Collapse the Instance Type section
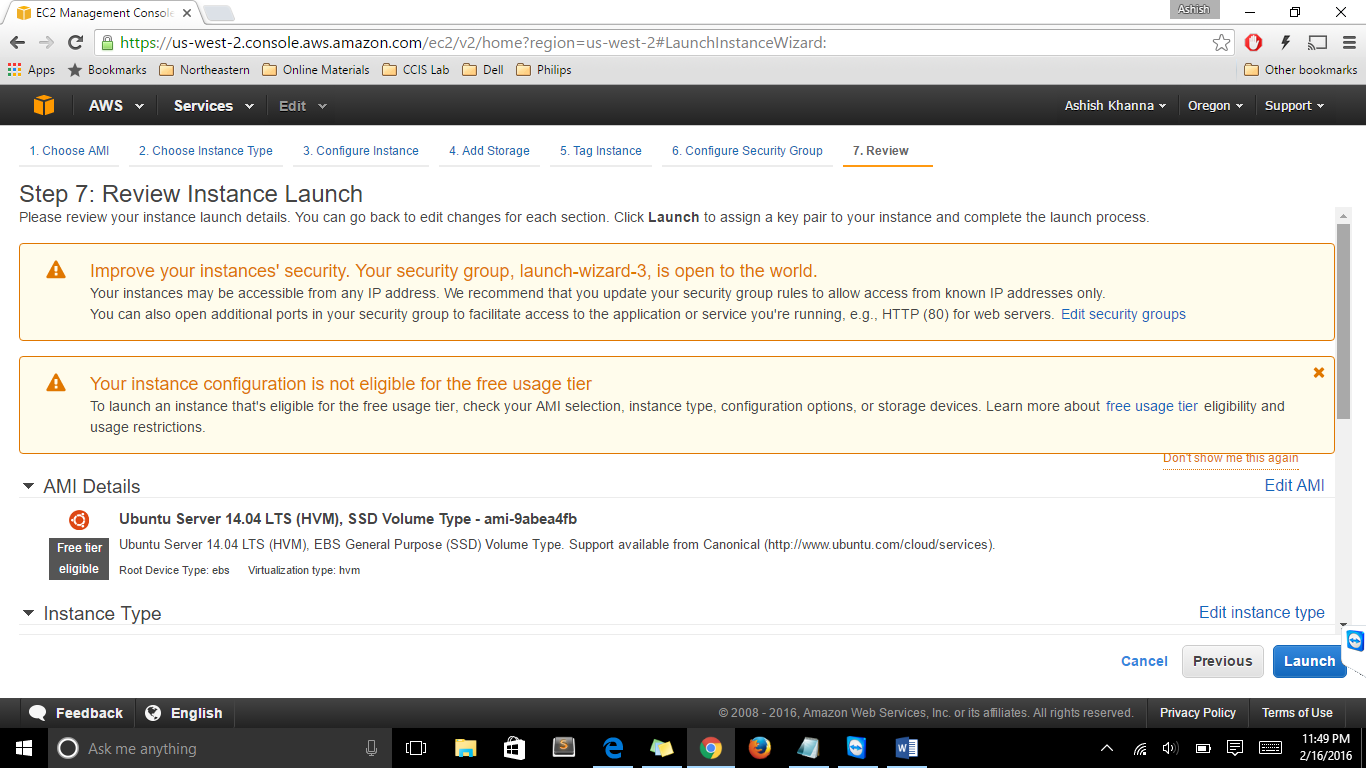The image size is (1366, 768). [x=29, y=613]
